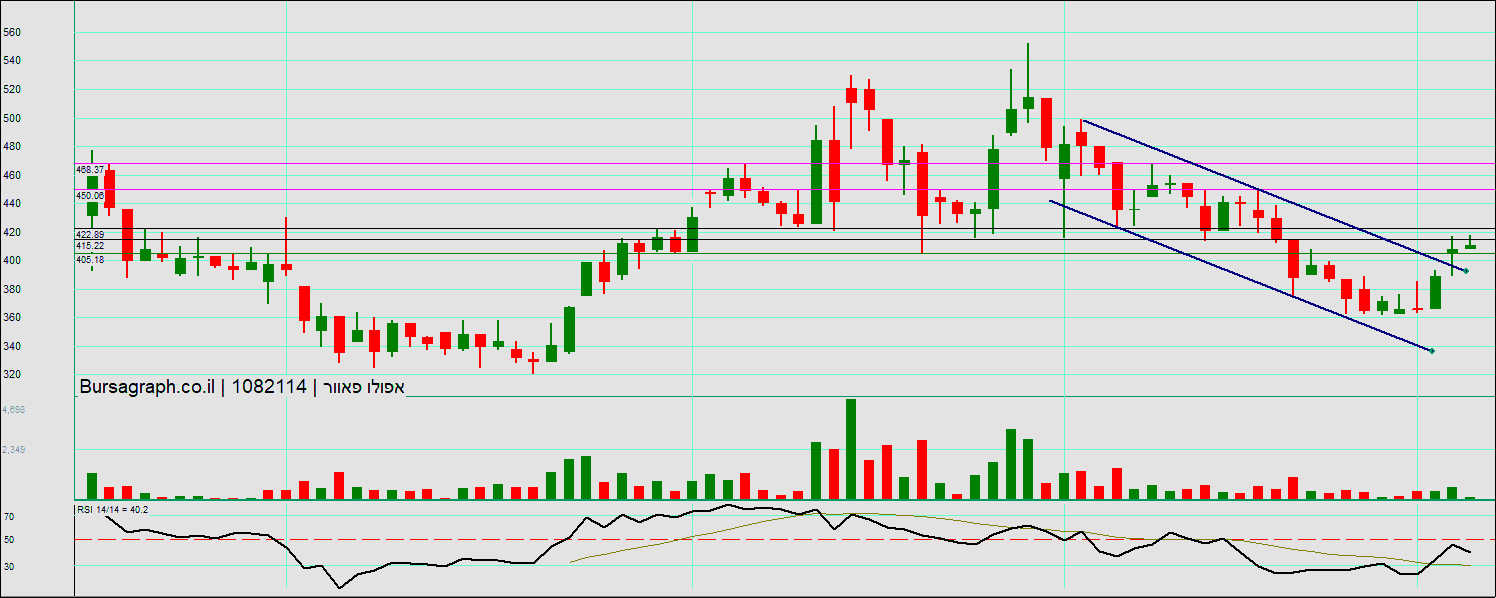This screenshot has height=598, width=1496.
Task: Click the 360 price axis value
Action: pyautogui.click(x=12, y=317)
